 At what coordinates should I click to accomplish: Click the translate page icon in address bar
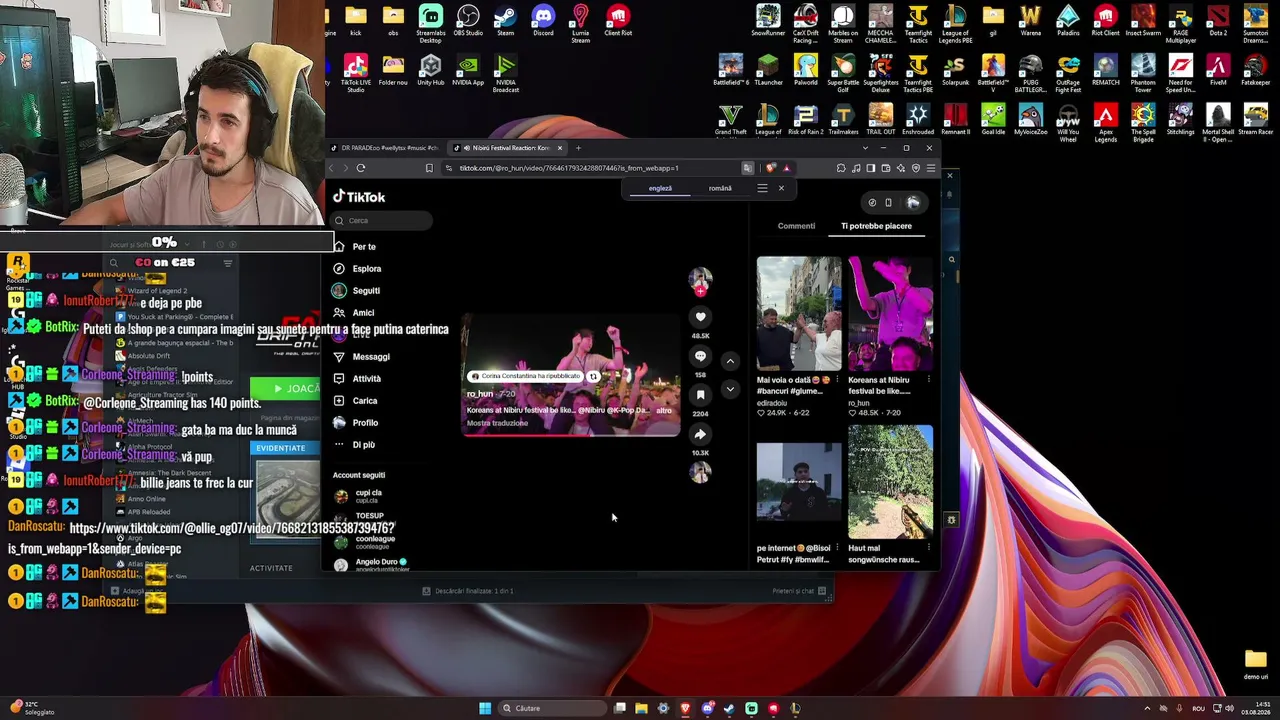747,168
